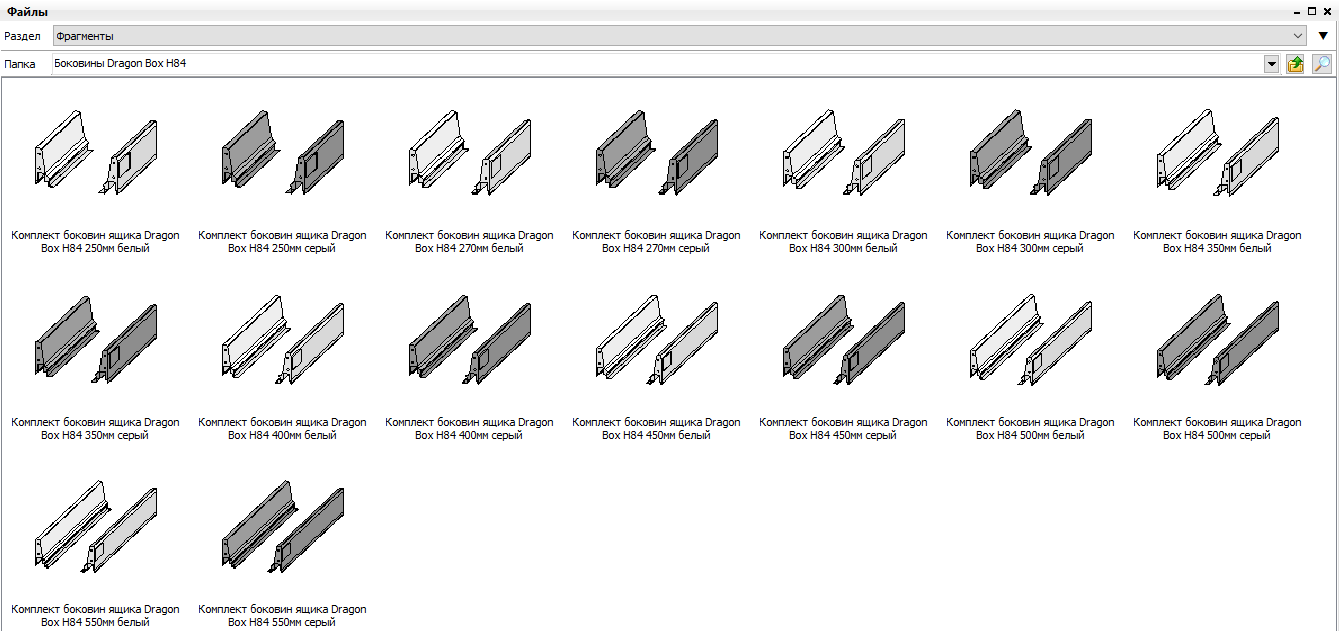Open the magnifier search icon in Папка row
The height and width of the screenshot is (631, 1339).
pos(1322,64)
